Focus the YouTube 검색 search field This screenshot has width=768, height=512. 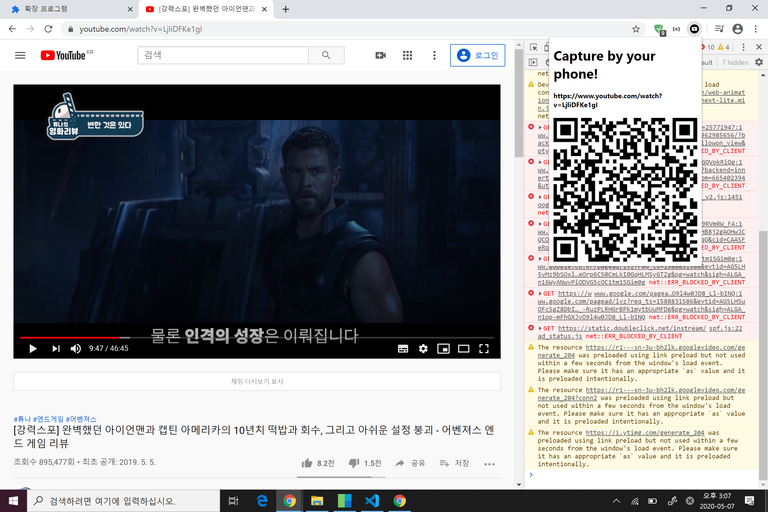[x=223, y=55]
